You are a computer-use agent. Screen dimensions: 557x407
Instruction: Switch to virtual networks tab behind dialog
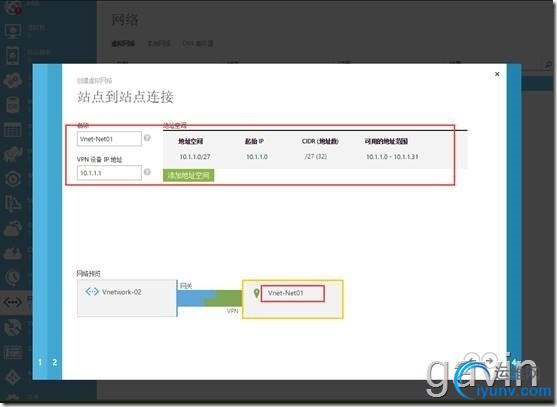(x=123, y=43)
